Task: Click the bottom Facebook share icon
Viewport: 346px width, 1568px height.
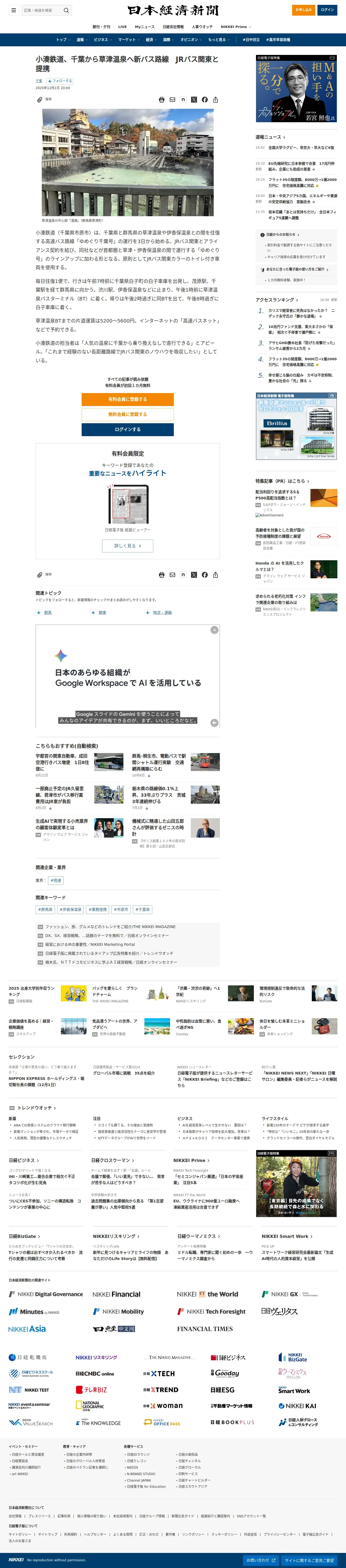Action: 205,575
